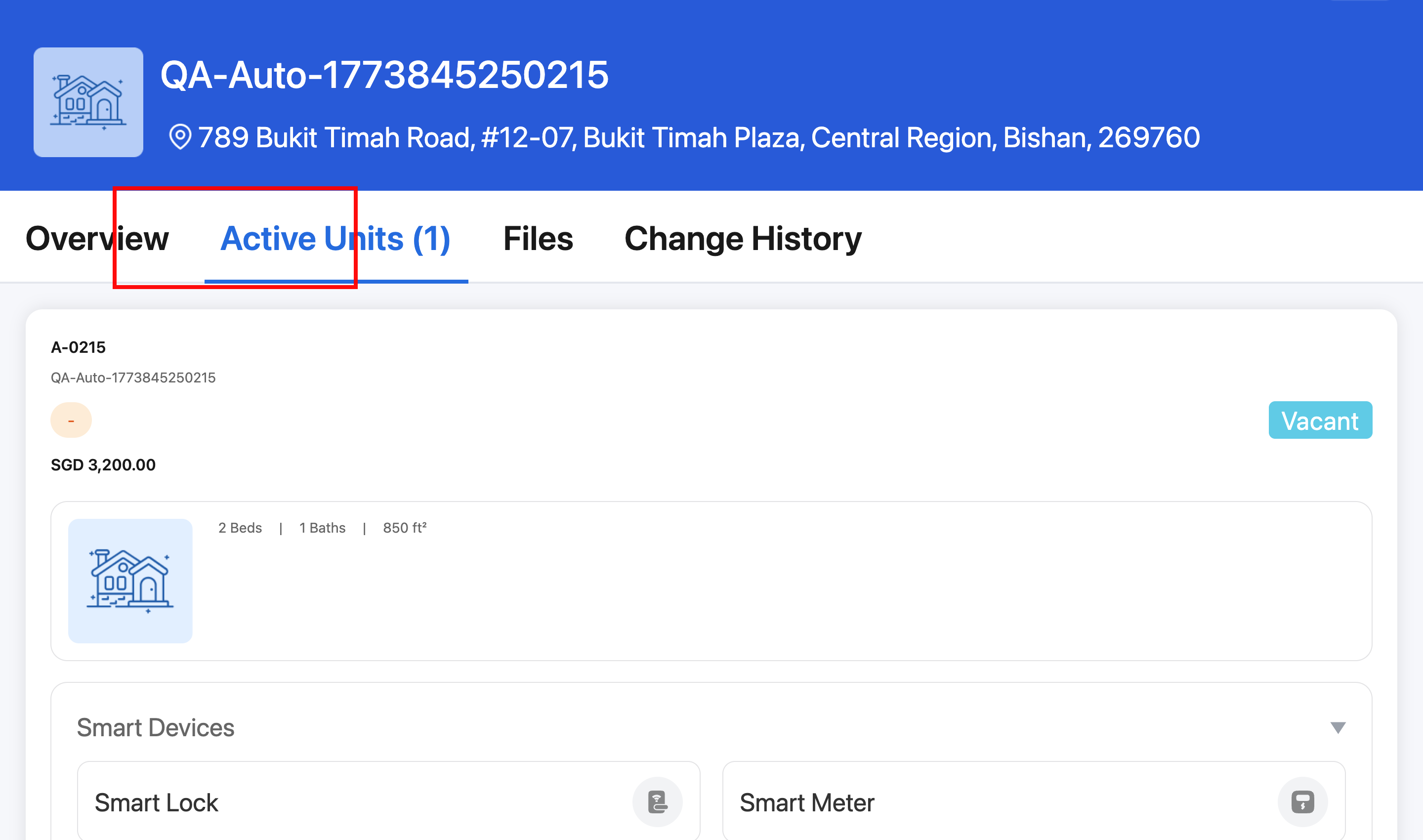This screenshot has width=1423, height=840.
Task: Click the property house icon in header
Action: coord(88,102)
